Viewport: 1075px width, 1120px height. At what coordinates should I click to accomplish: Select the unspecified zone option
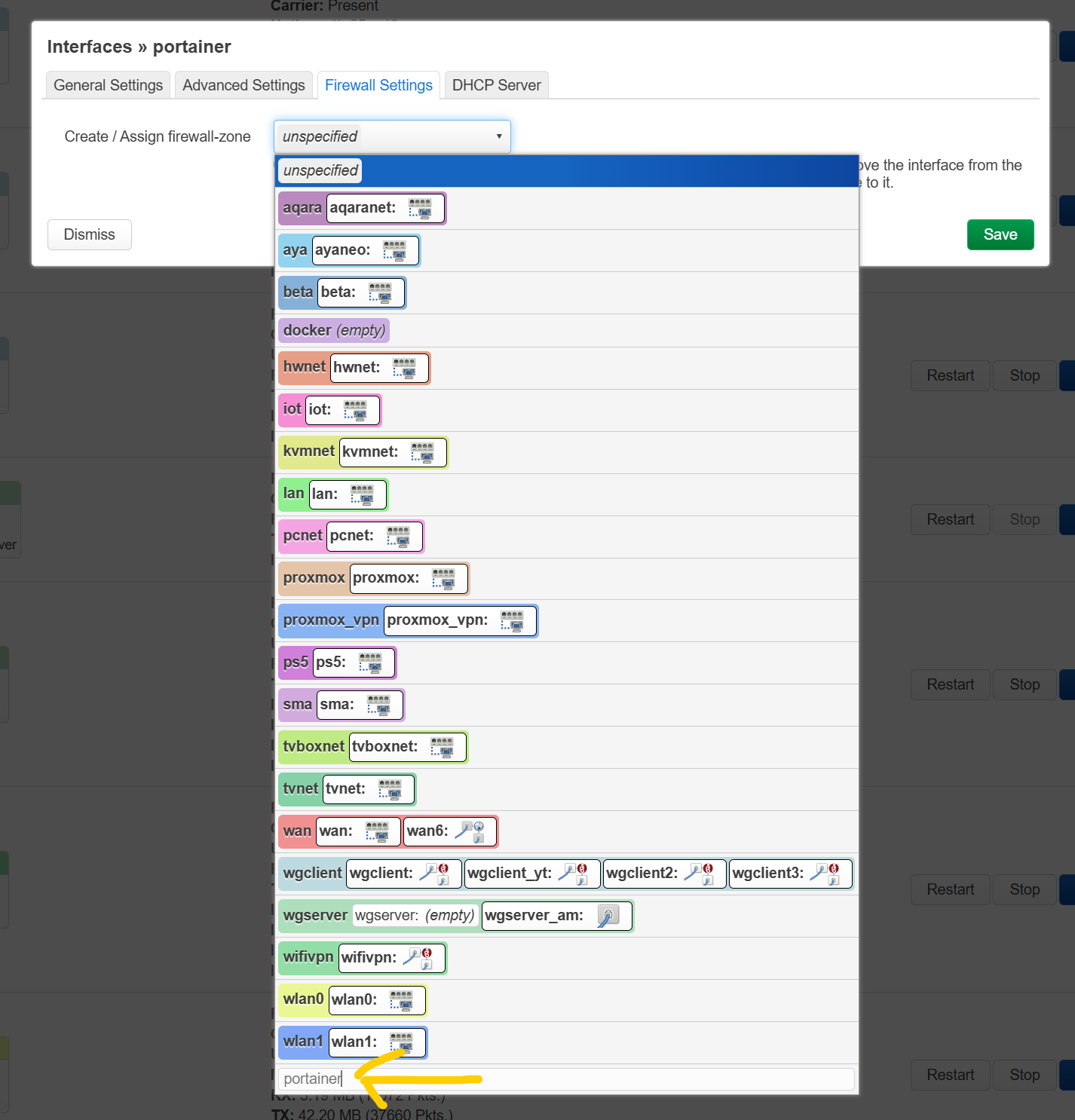(x=320, y=171)
